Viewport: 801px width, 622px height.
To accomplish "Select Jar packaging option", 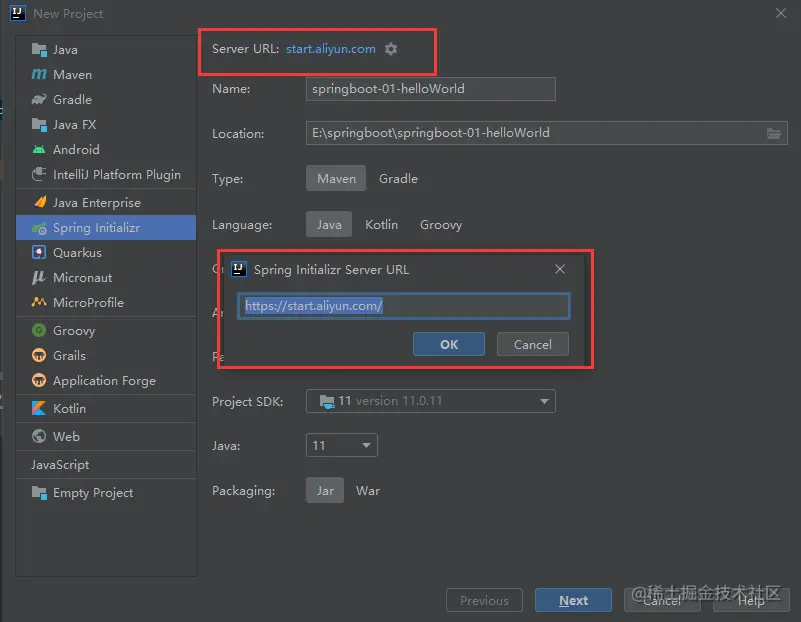I will [325, 490].
